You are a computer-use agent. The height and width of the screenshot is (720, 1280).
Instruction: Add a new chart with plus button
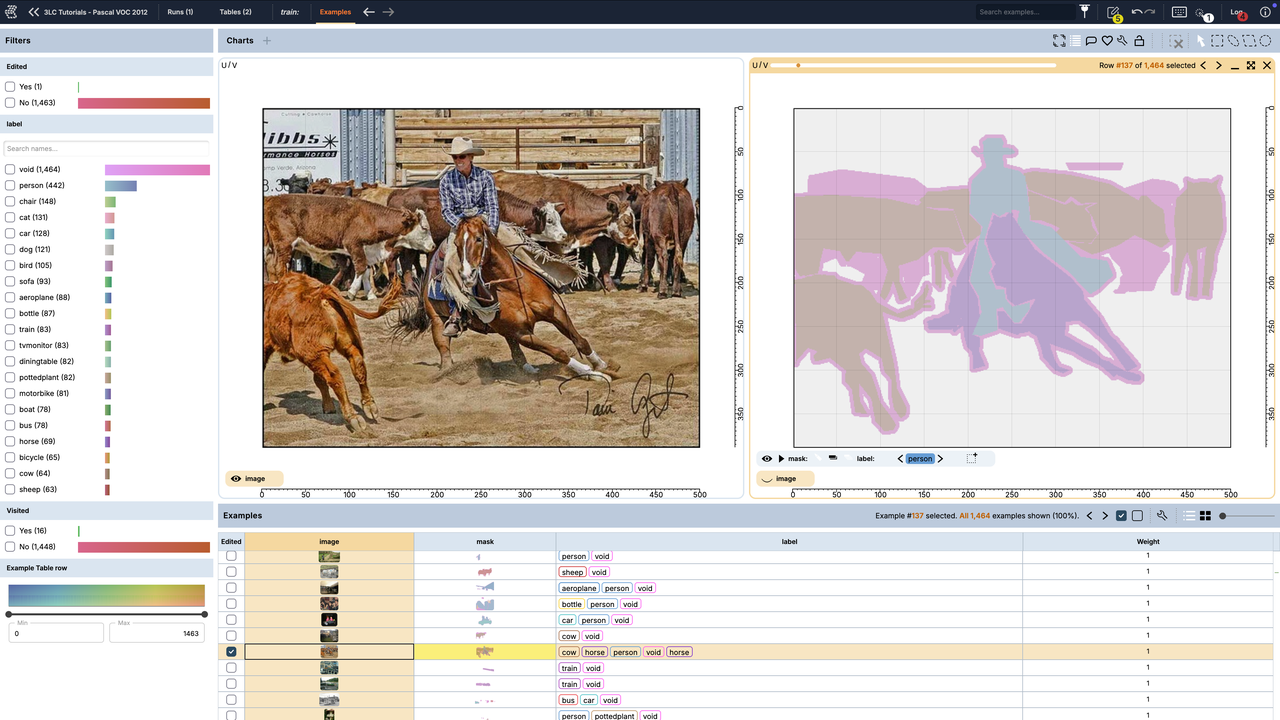267,41
